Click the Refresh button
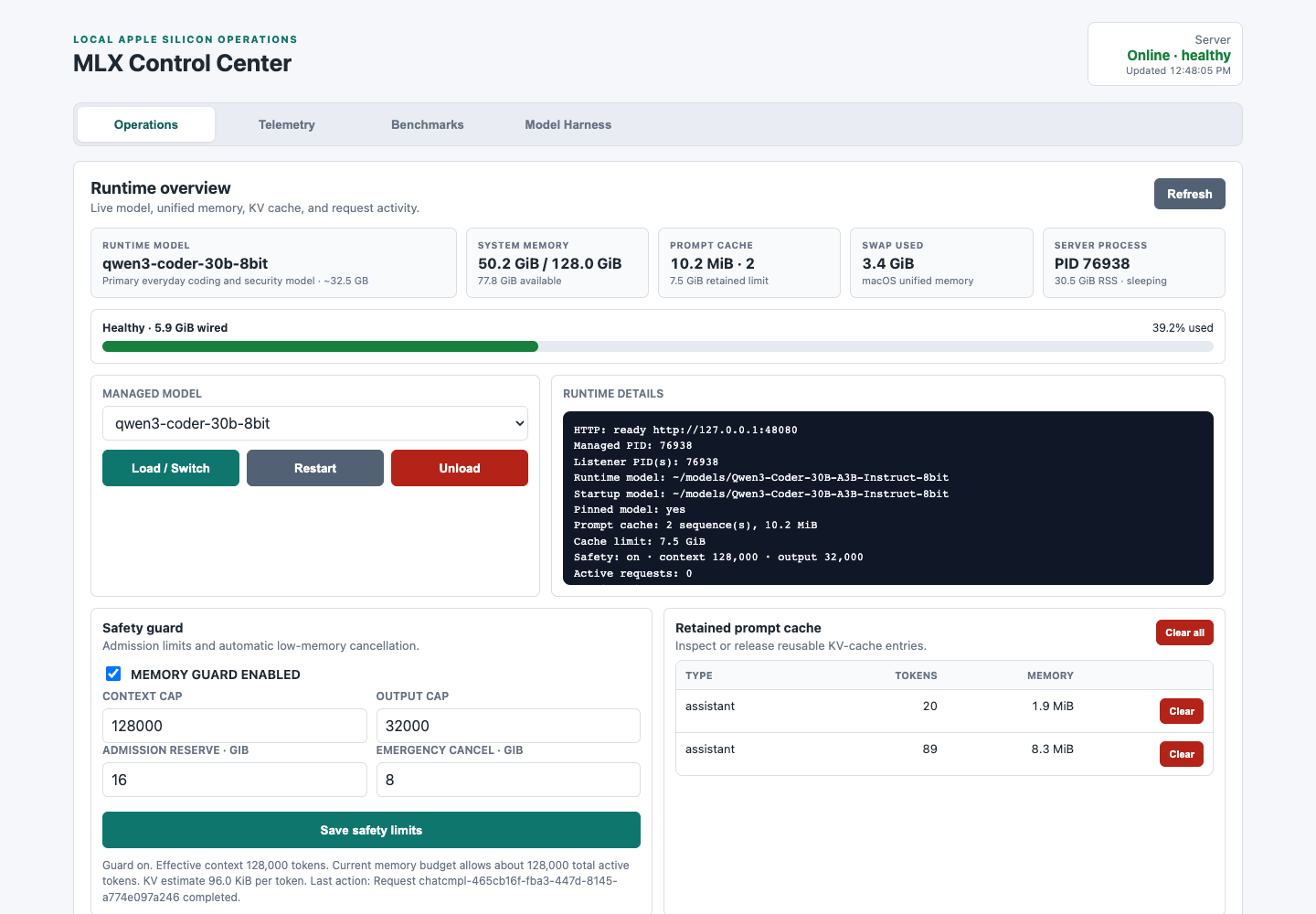This screenshot has height=914, width=1316. (x=1189, y=194)
